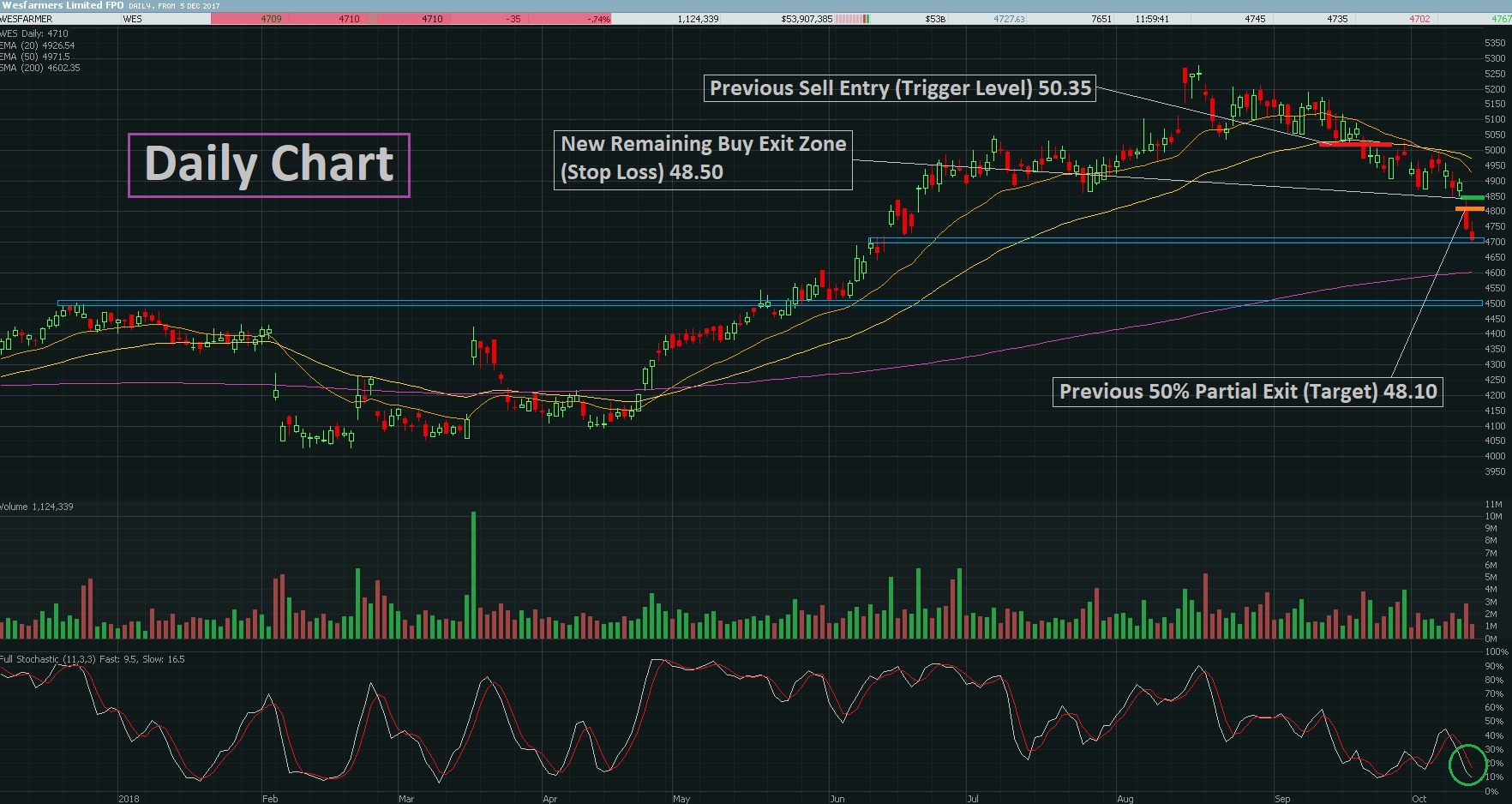Screen dimensions: 1512x804
Task: Click the Wesfarmers Limited FPO chart title
Action: [x=62, y=5]
